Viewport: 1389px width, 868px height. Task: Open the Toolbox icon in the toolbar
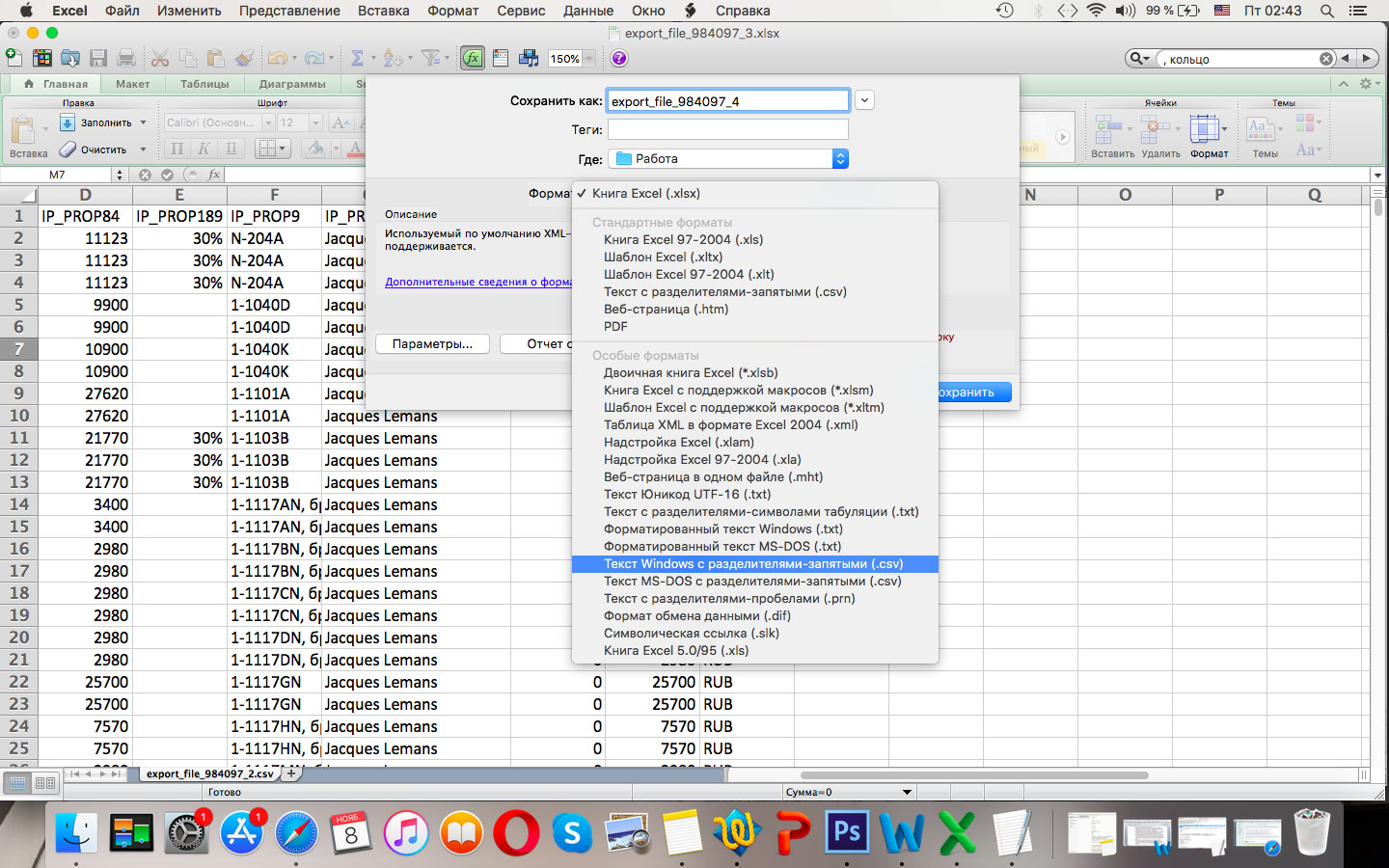[x=501, y=58]
